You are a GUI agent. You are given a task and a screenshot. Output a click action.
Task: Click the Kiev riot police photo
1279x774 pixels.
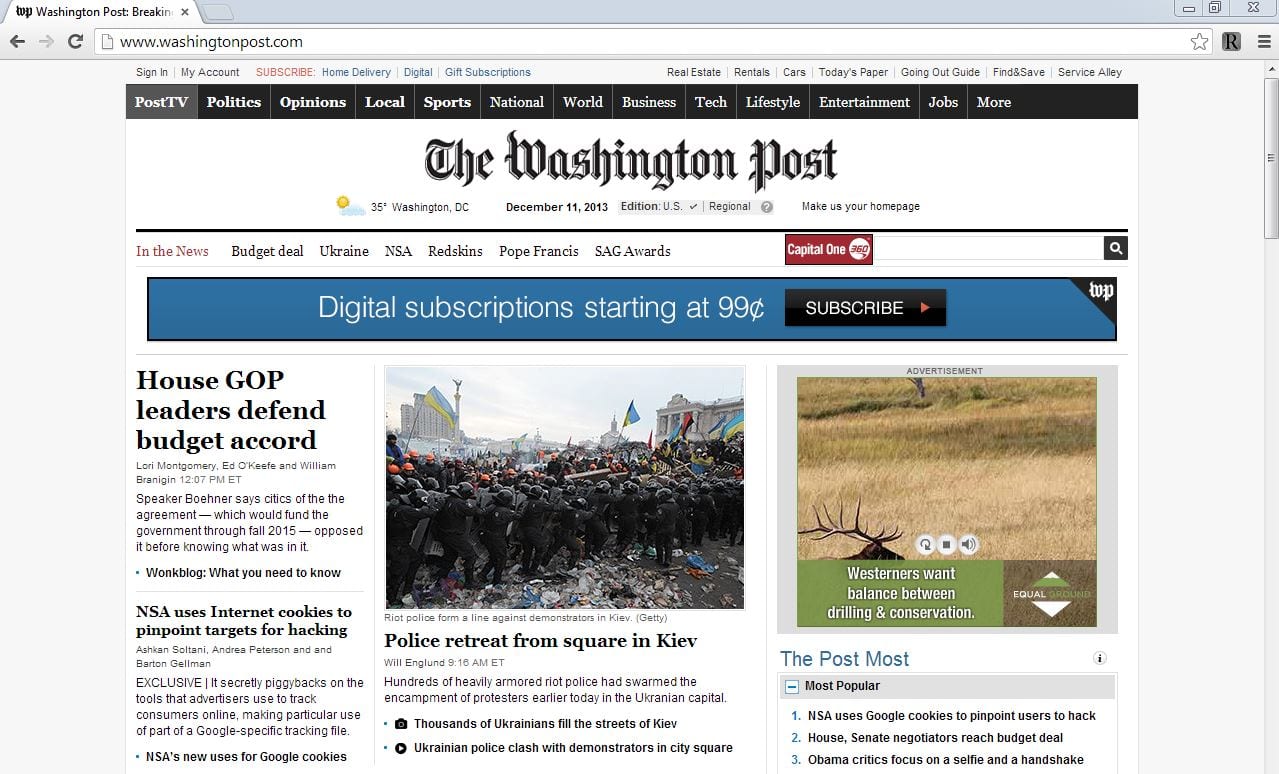[x=564, y=487]
